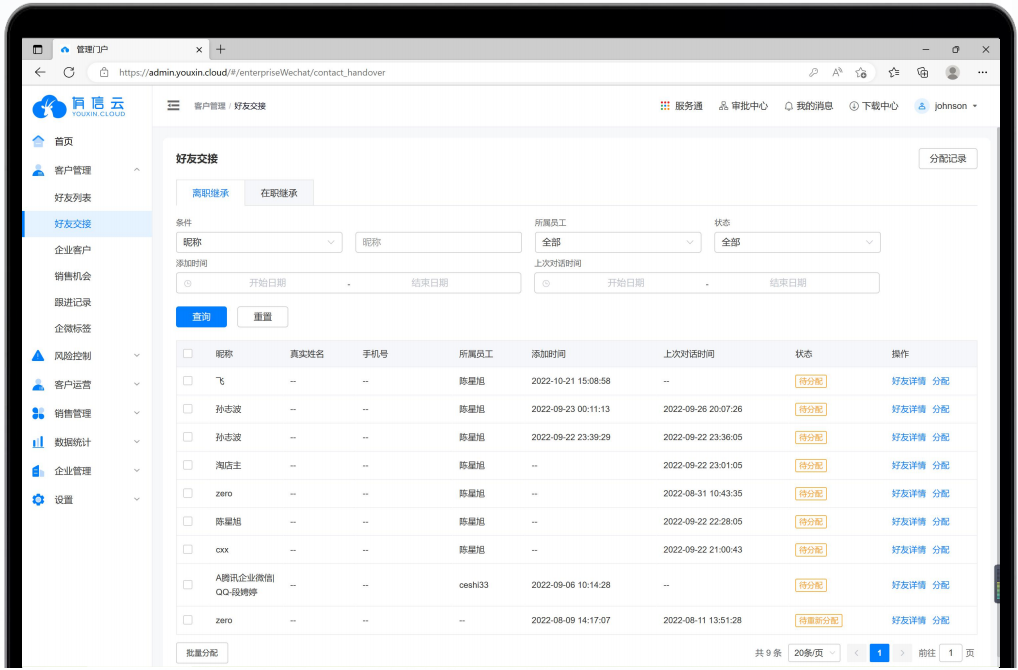
Task: Click the 查询 search button
Action: (201, 317)
